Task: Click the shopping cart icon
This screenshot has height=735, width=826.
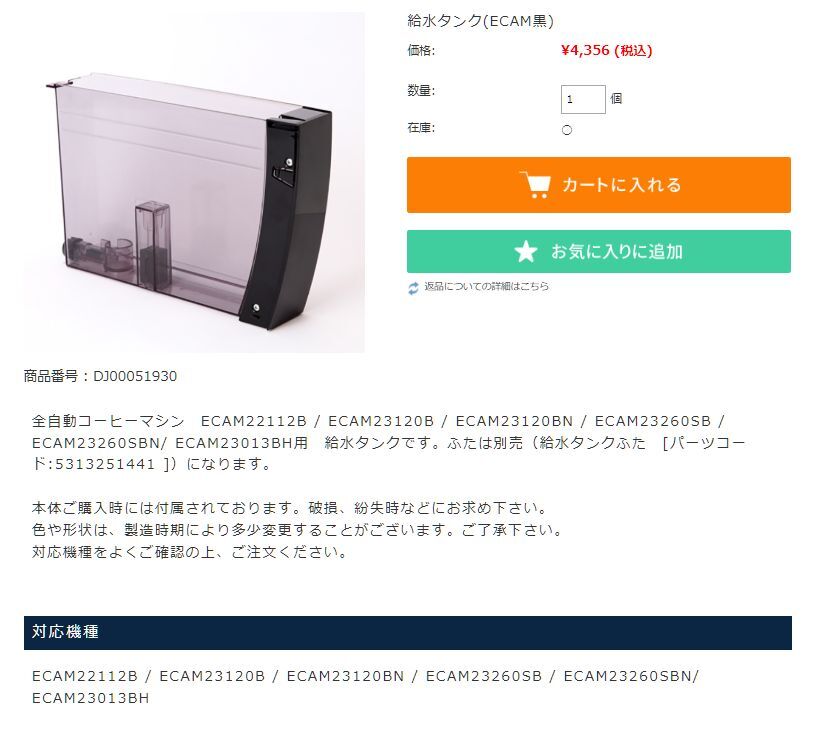Action: (535, 185)
